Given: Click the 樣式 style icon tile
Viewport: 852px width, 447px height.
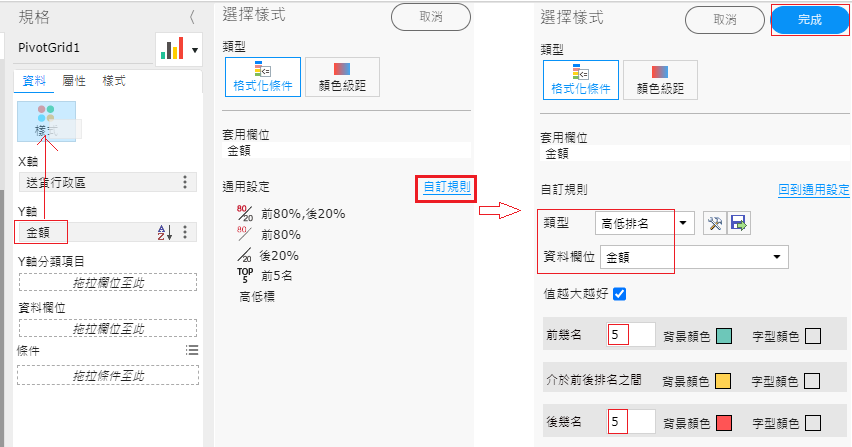Looking at the screenshot, I should [46, 121].
